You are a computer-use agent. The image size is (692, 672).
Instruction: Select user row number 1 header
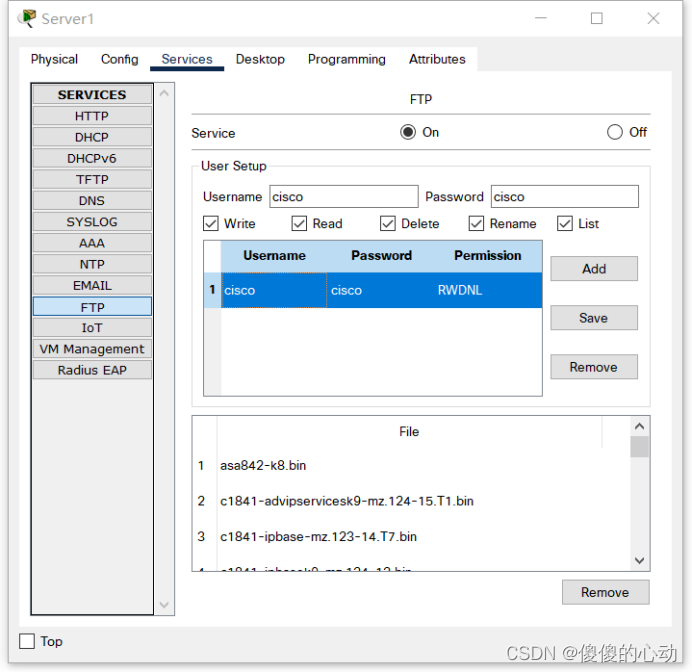(x=212, y=290)
